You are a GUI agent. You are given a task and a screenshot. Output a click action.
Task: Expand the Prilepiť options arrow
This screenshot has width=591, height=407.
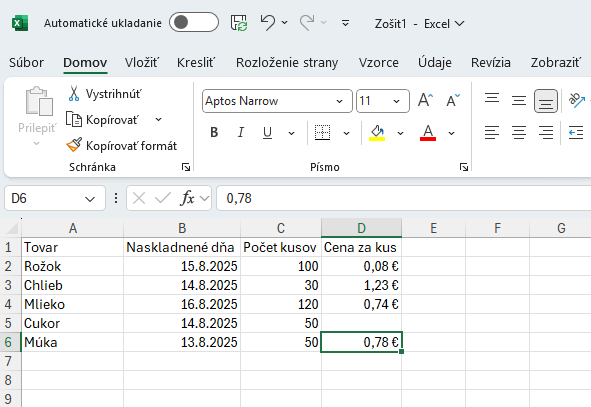point(37,143)
